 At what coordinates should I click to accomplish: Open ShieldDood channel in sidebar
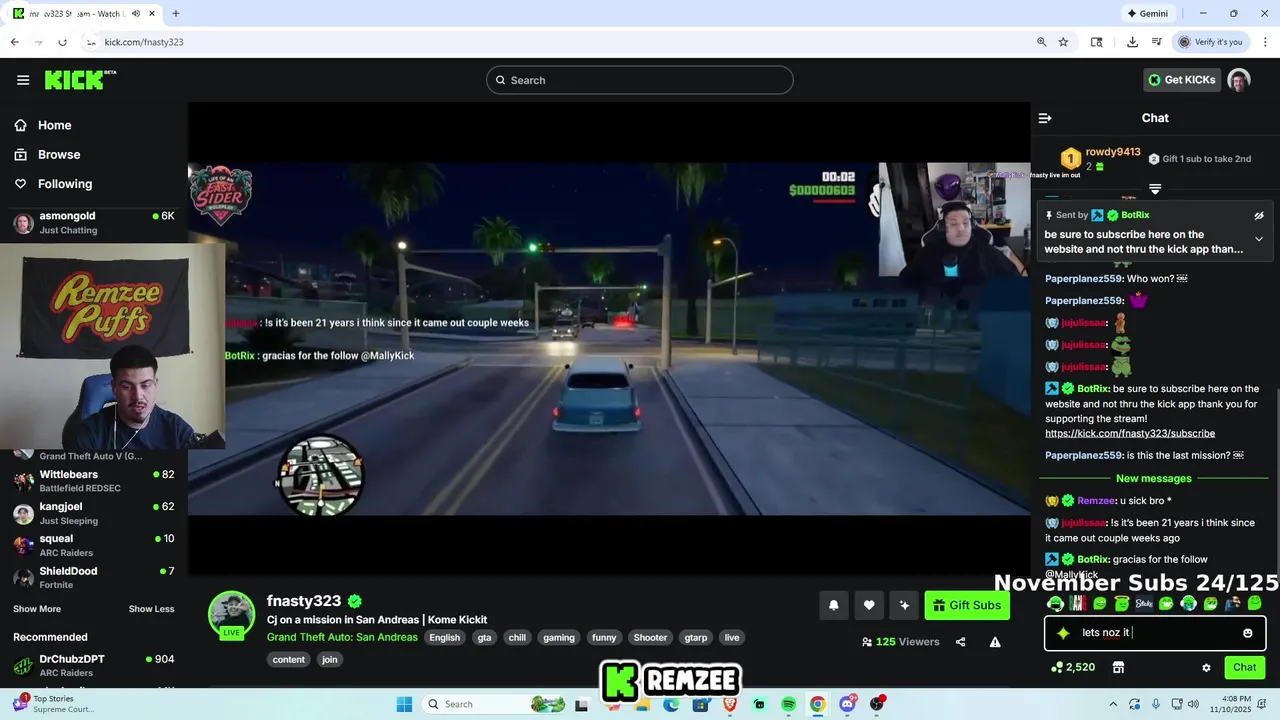click(94, 577)
